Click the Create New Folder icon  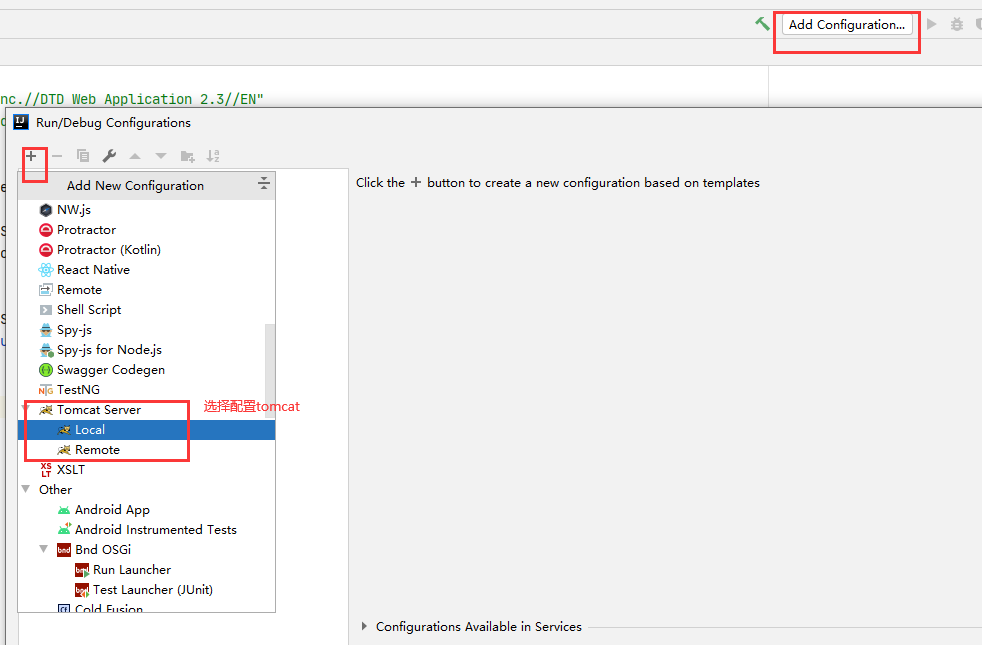(x=187, y=156)
